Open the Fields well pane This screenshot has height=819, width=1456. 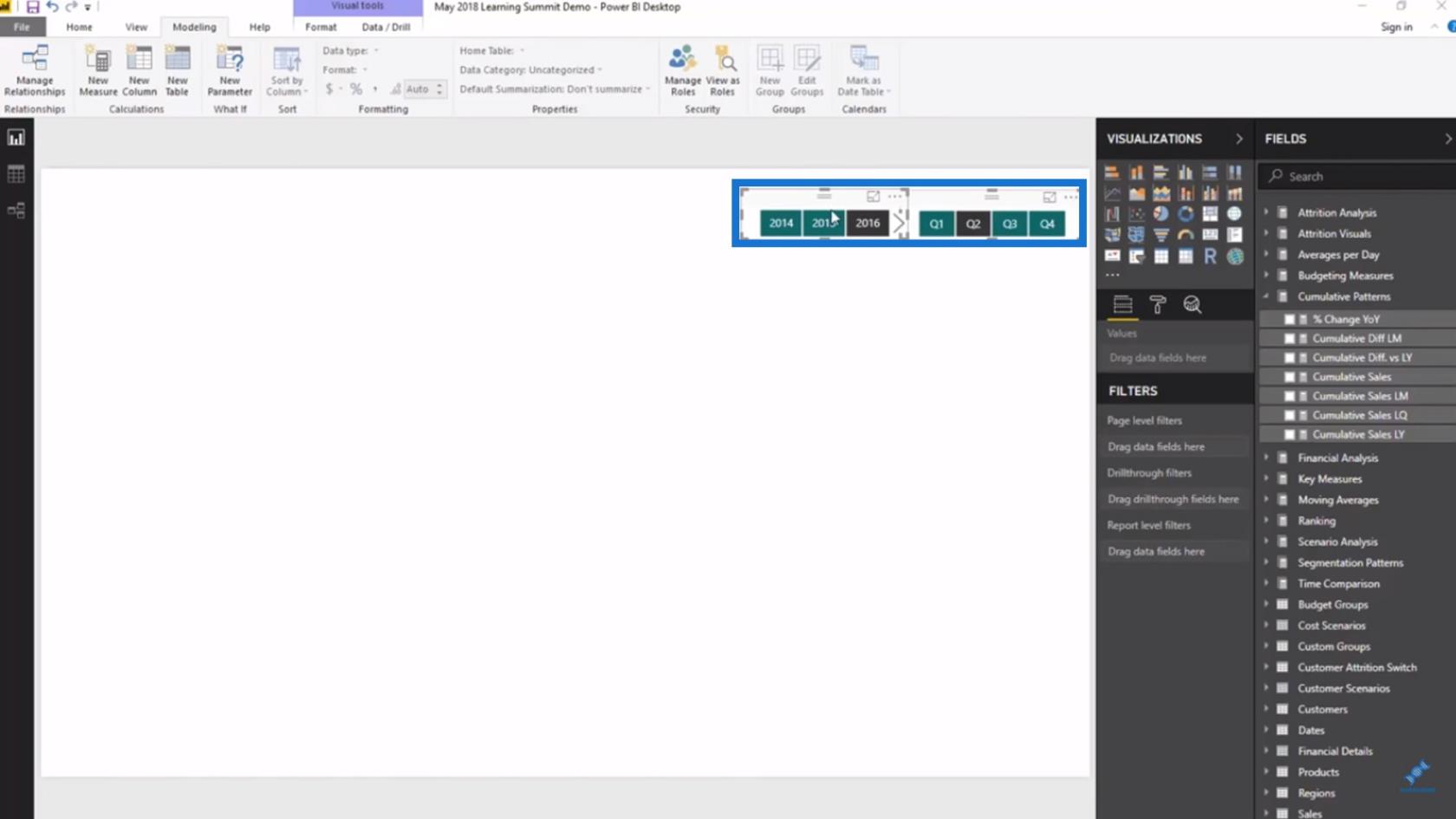1122,304
